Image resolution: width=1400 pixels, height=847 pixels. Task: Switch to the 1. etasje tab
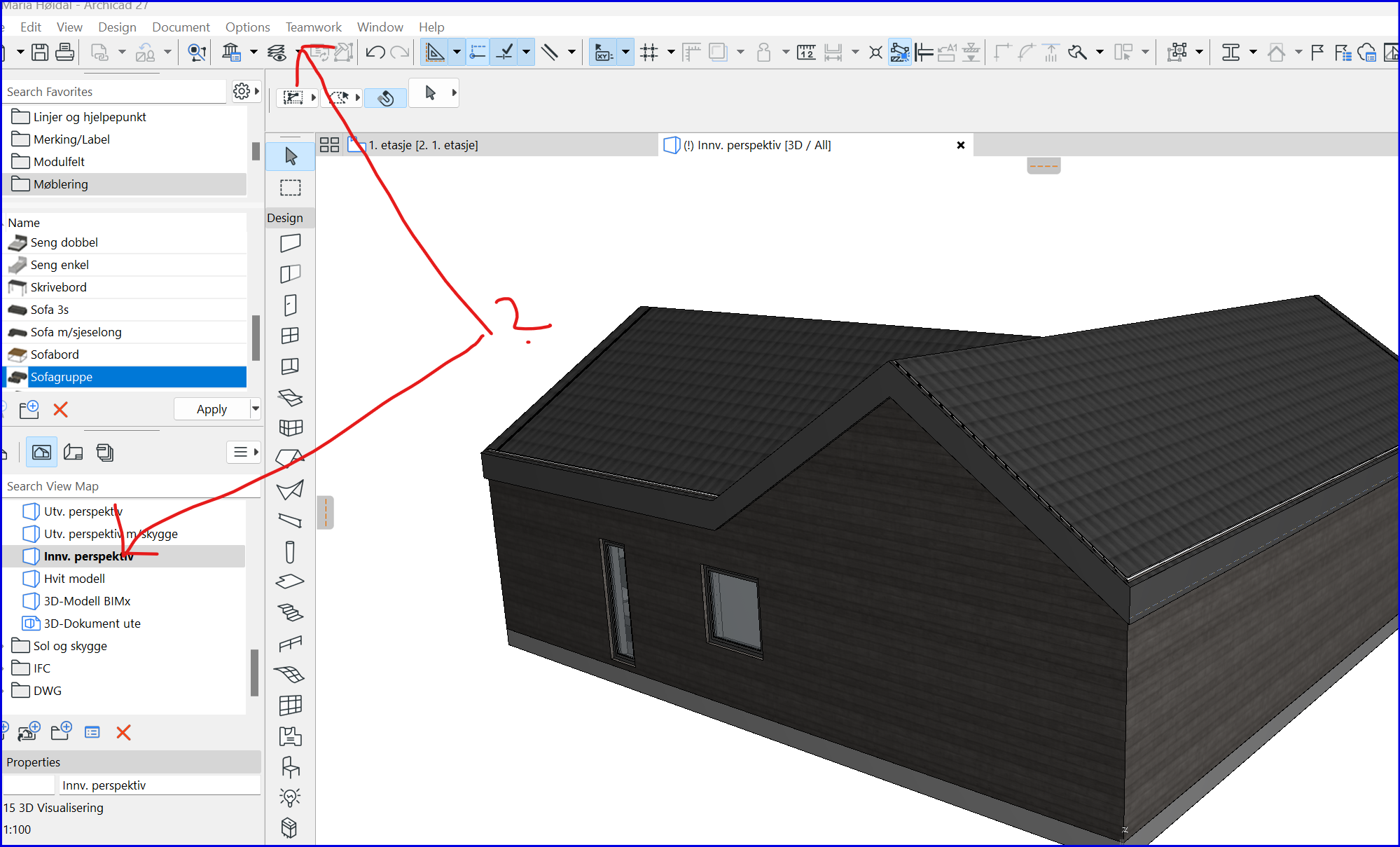(x=423, y=145)
